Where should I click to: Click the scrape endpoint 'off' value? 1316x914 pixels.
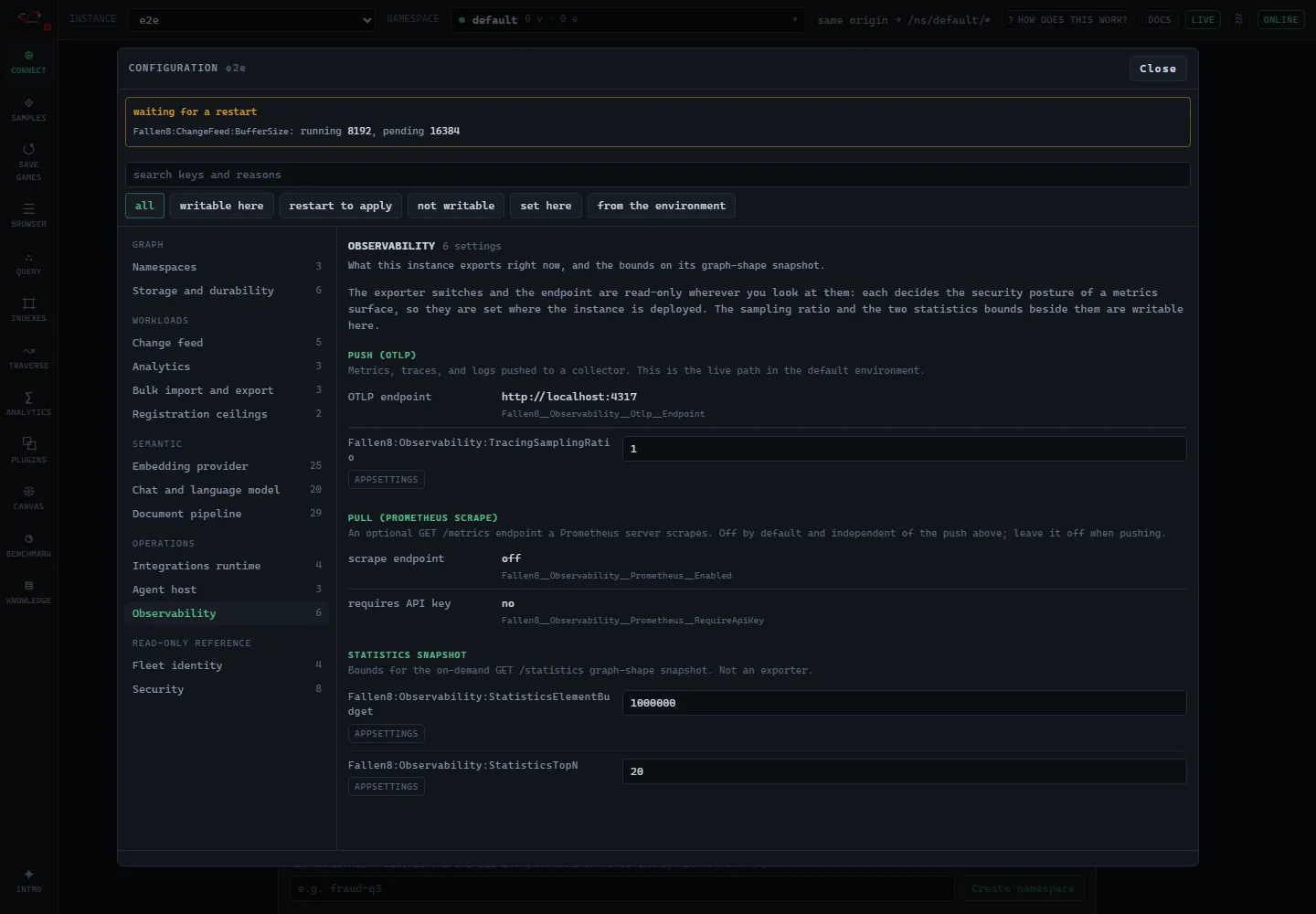511,558
